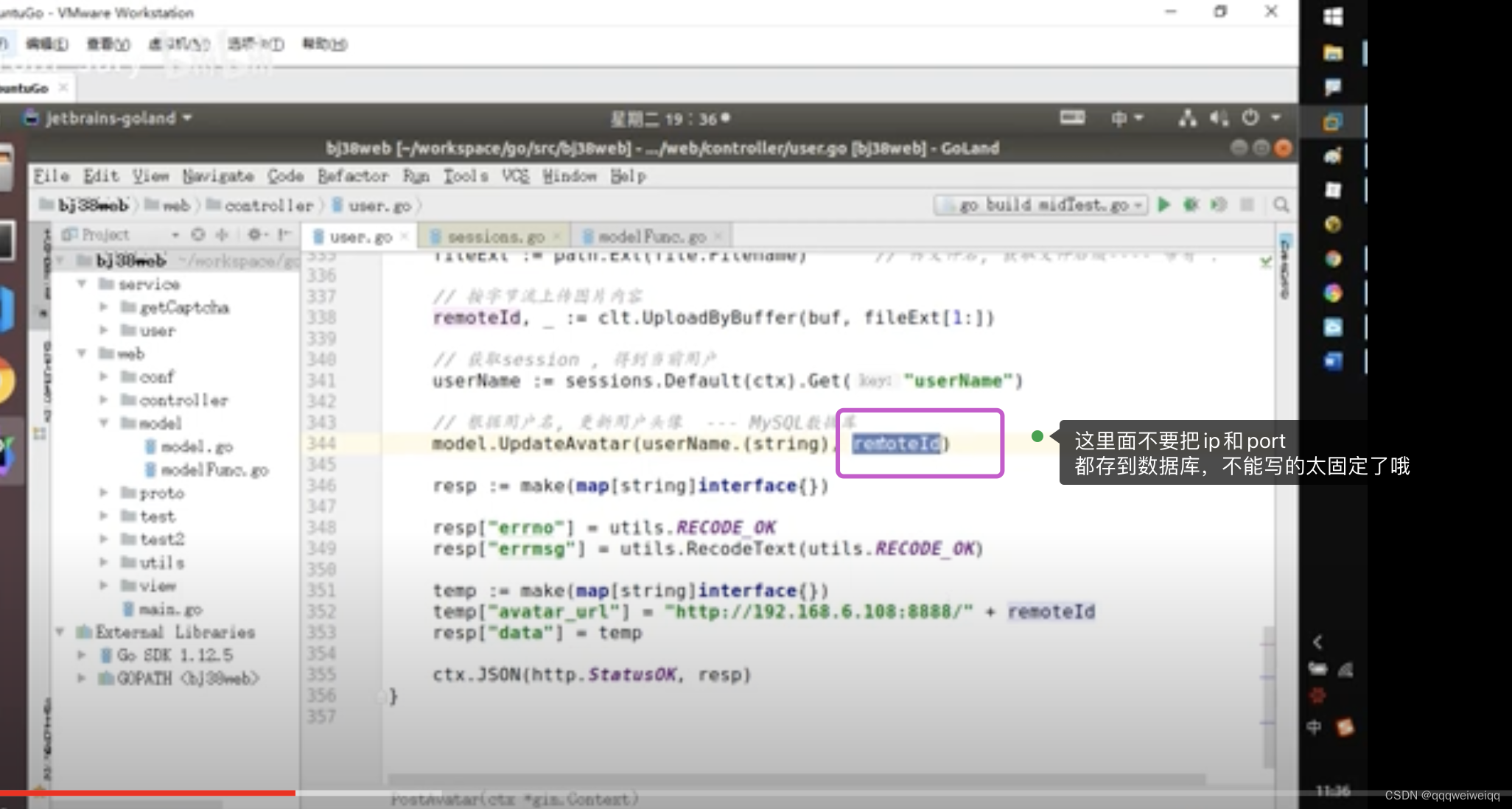
Task: Open modelFunc.go in project tree
Action: click(x=214, y=469)
